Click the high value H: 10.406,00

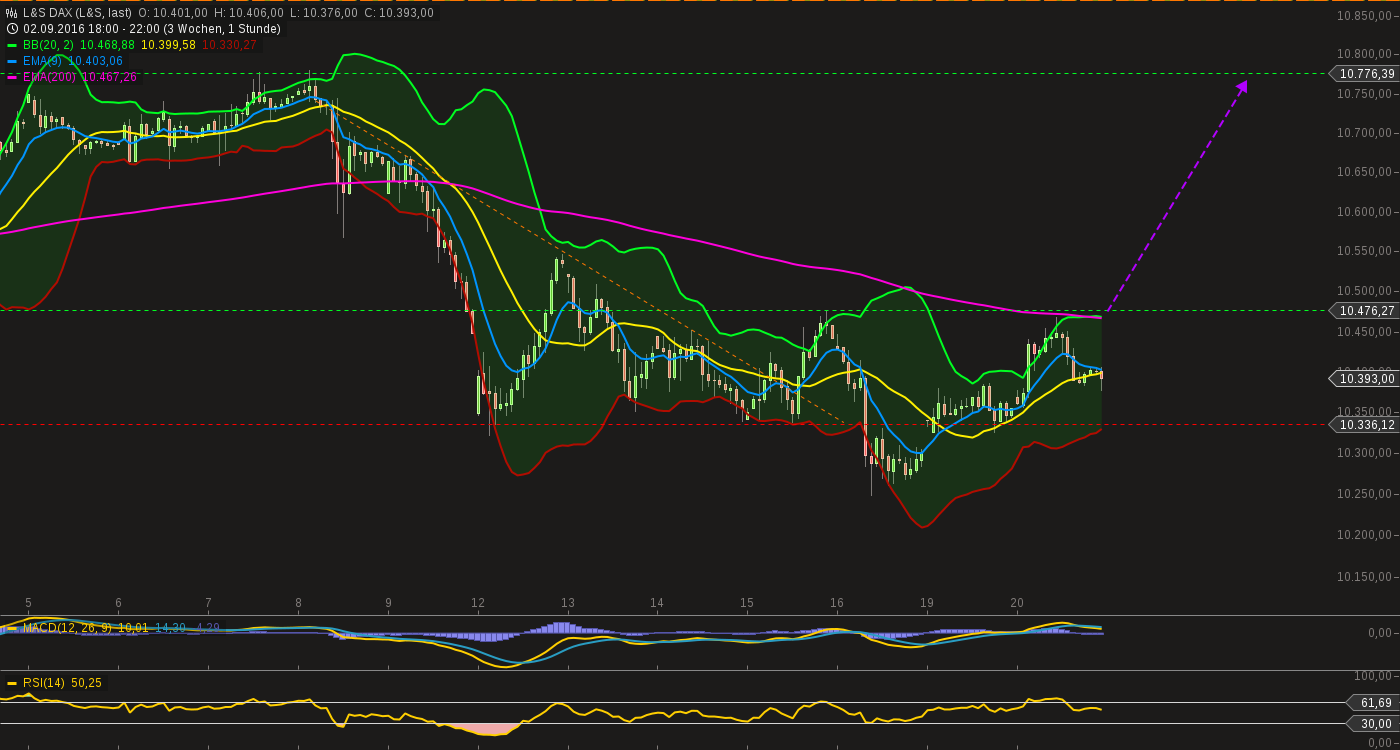tap(249, 13)
